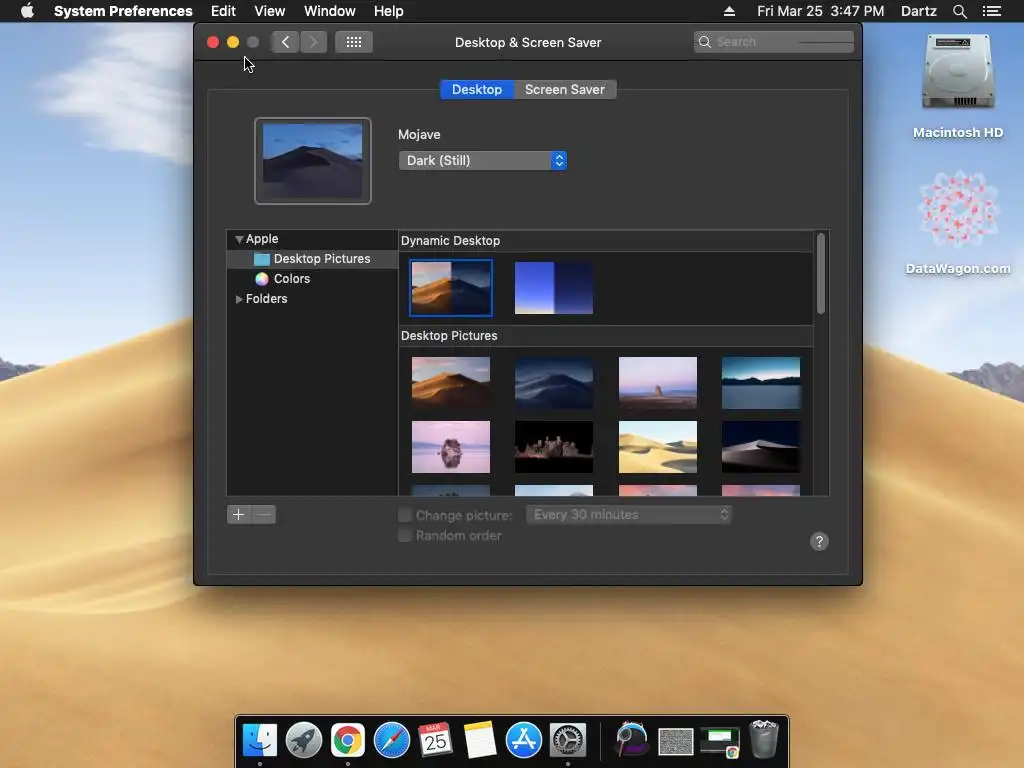Pick the purple desert rock picture

coord(658,383)
